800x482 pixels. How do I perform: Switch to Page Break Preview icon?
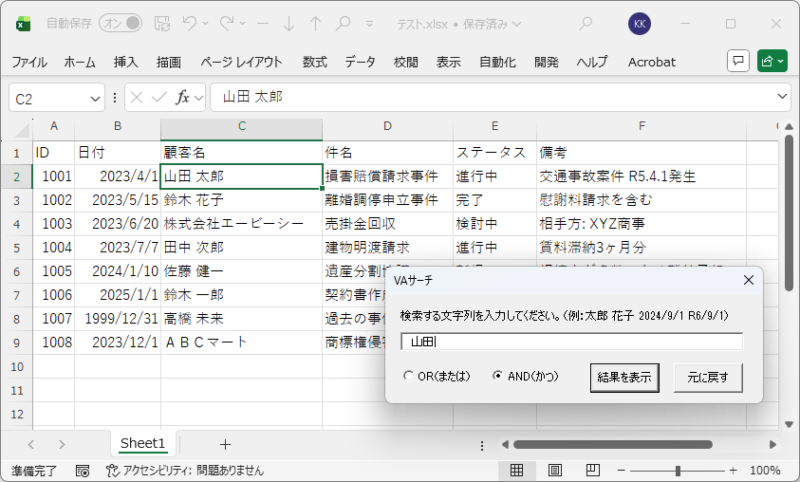click(593, 470)
